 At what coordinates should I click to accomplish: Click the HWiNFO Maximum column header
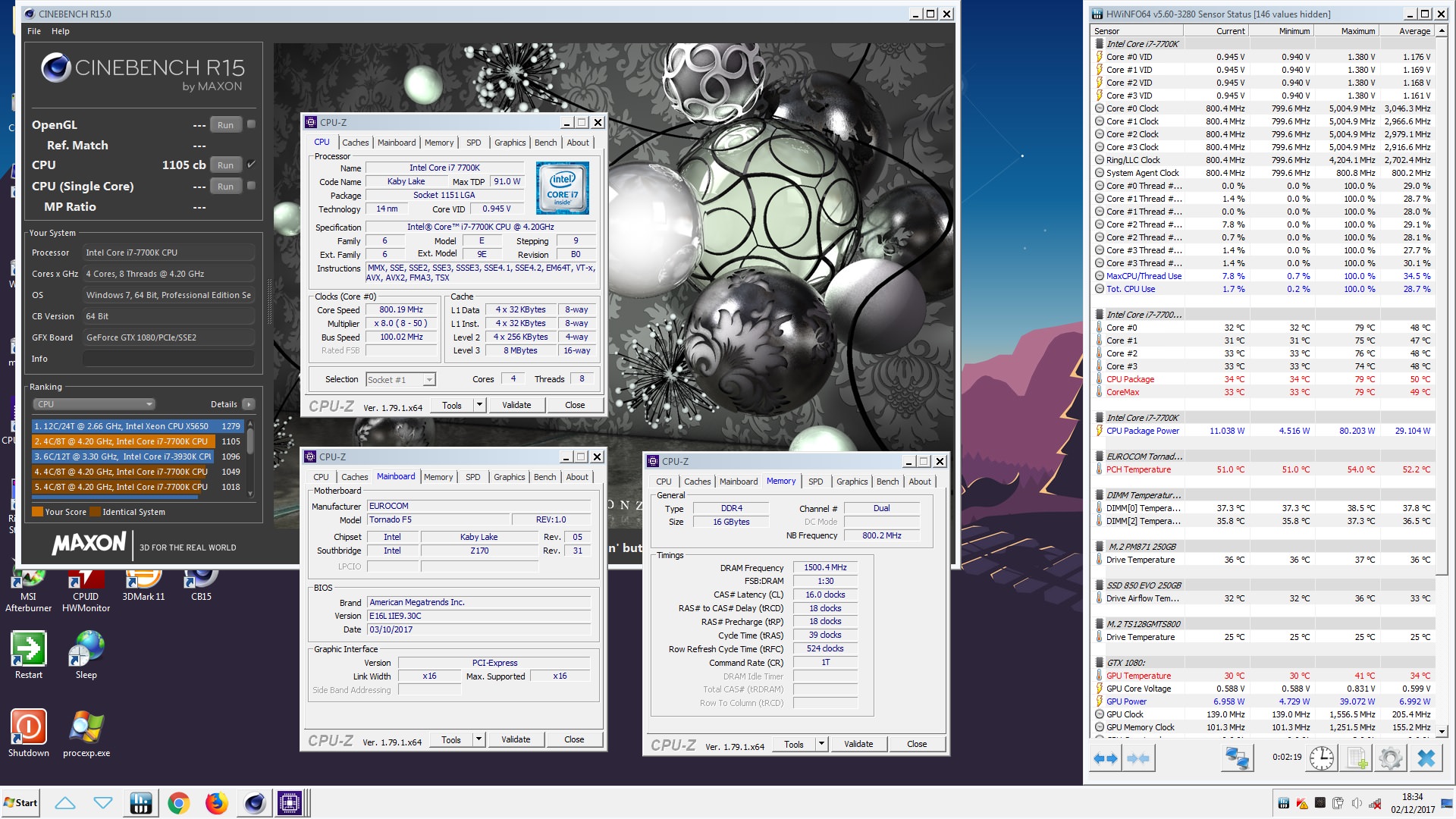point(1346,31)
